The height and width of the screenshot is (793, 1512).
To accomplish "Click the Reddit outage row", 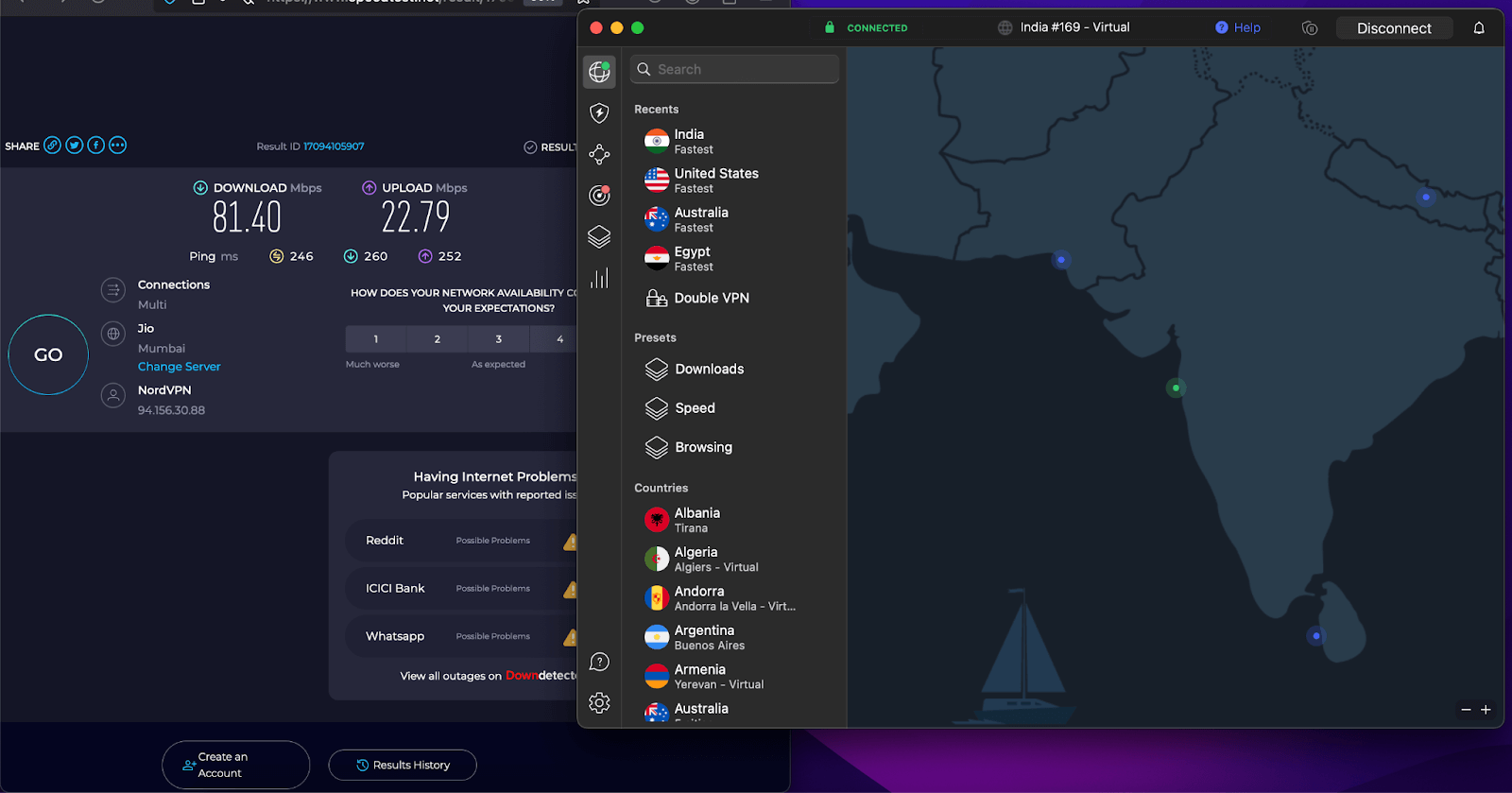I will [x=461, y=541].
